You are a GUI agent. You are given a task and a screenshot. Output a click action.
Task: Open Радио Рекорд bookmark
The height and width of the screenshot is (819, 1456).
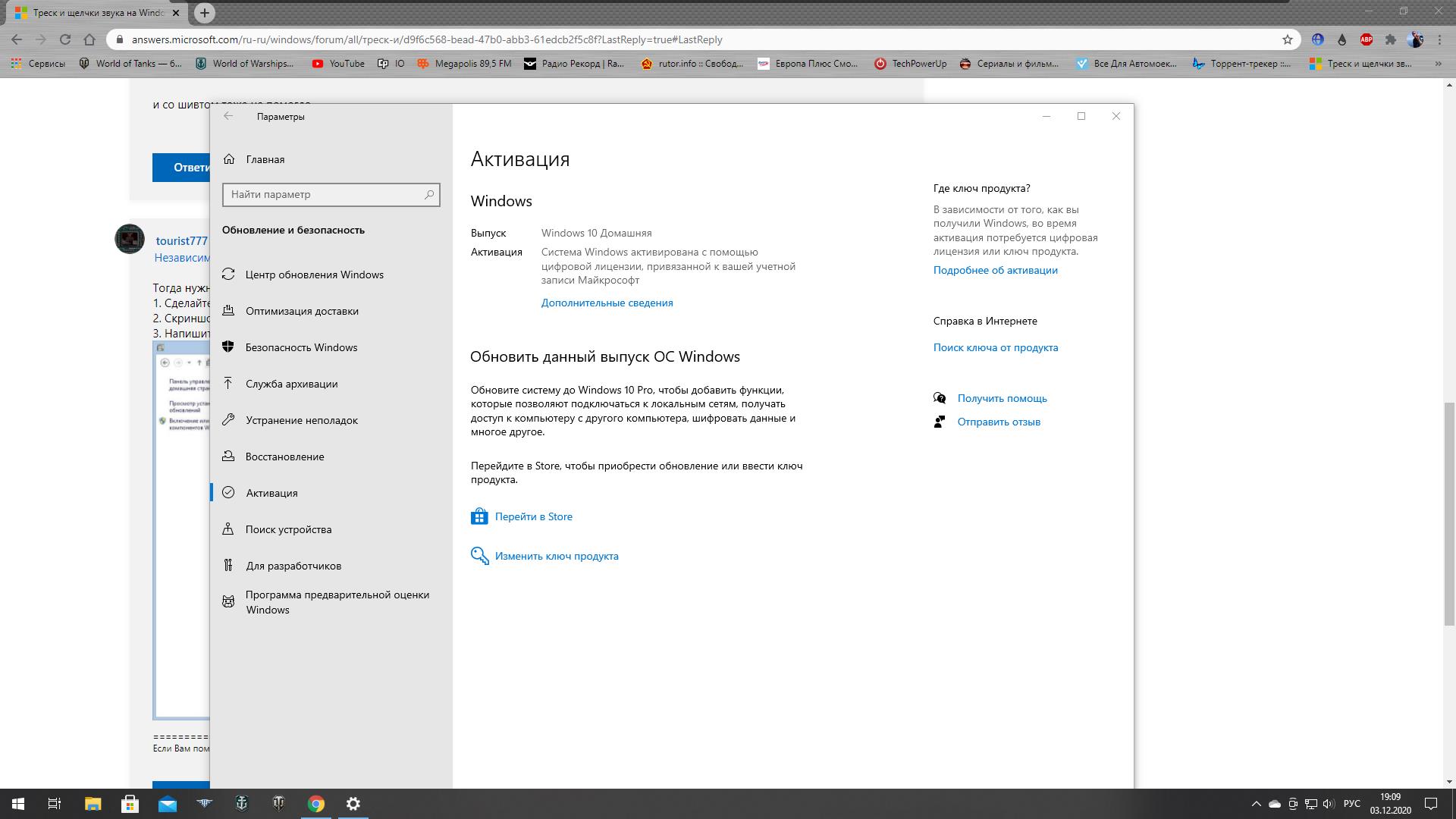coord(574,64)
